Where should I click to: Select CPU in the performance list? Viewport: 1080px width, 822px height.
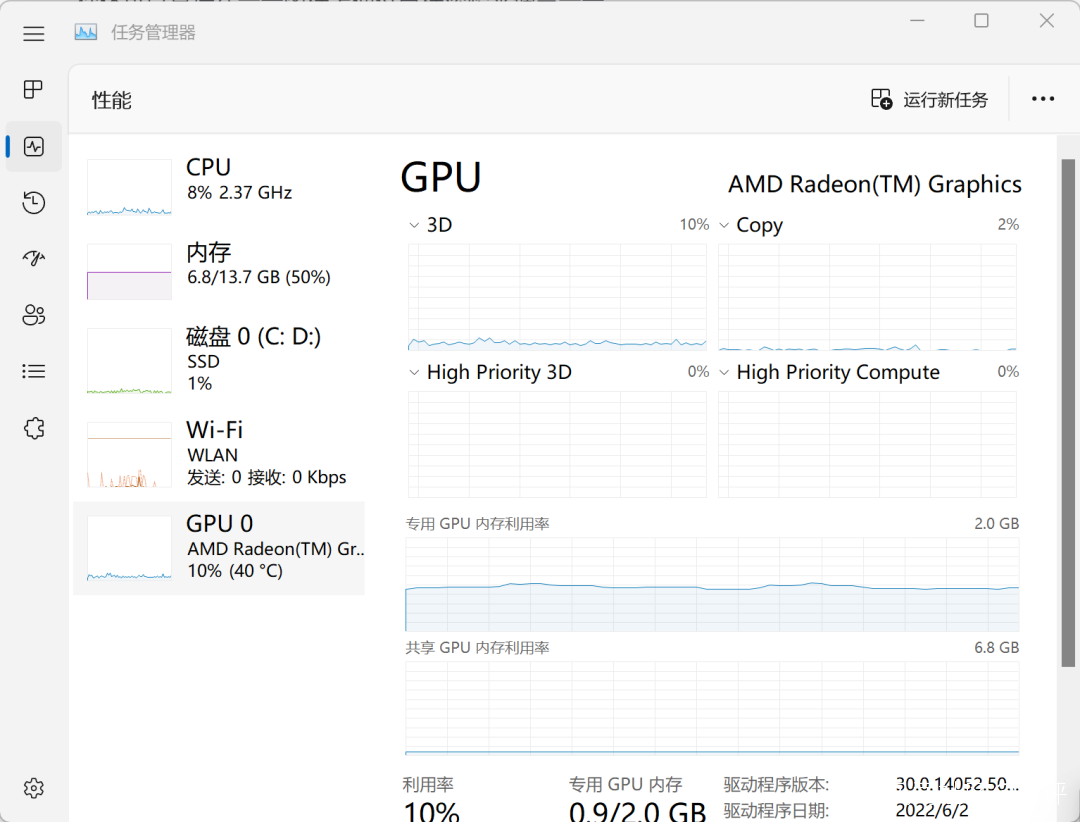pos(219,186)
